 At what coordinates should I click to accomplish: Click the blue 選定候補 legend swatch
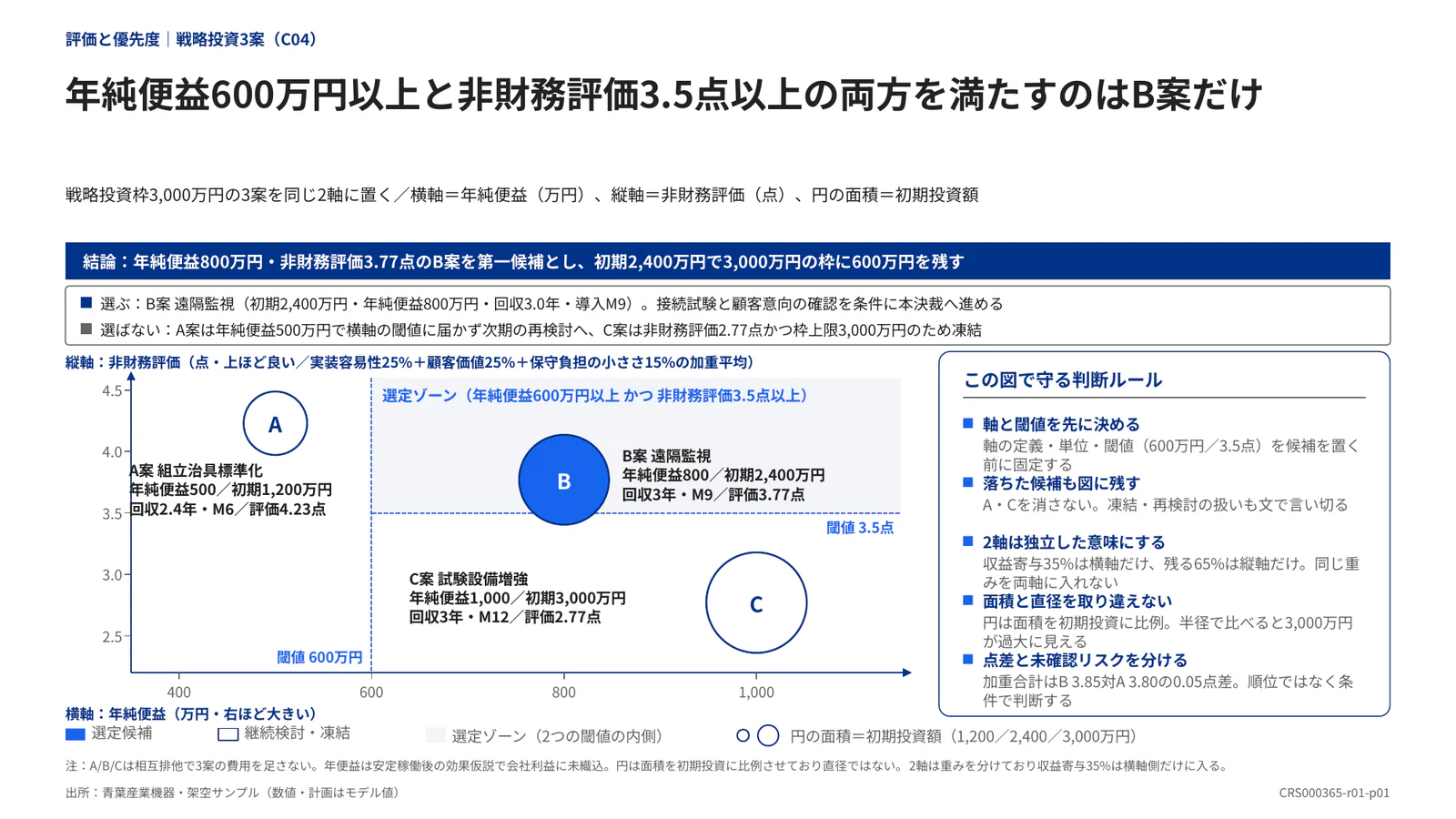pos(76,734)
